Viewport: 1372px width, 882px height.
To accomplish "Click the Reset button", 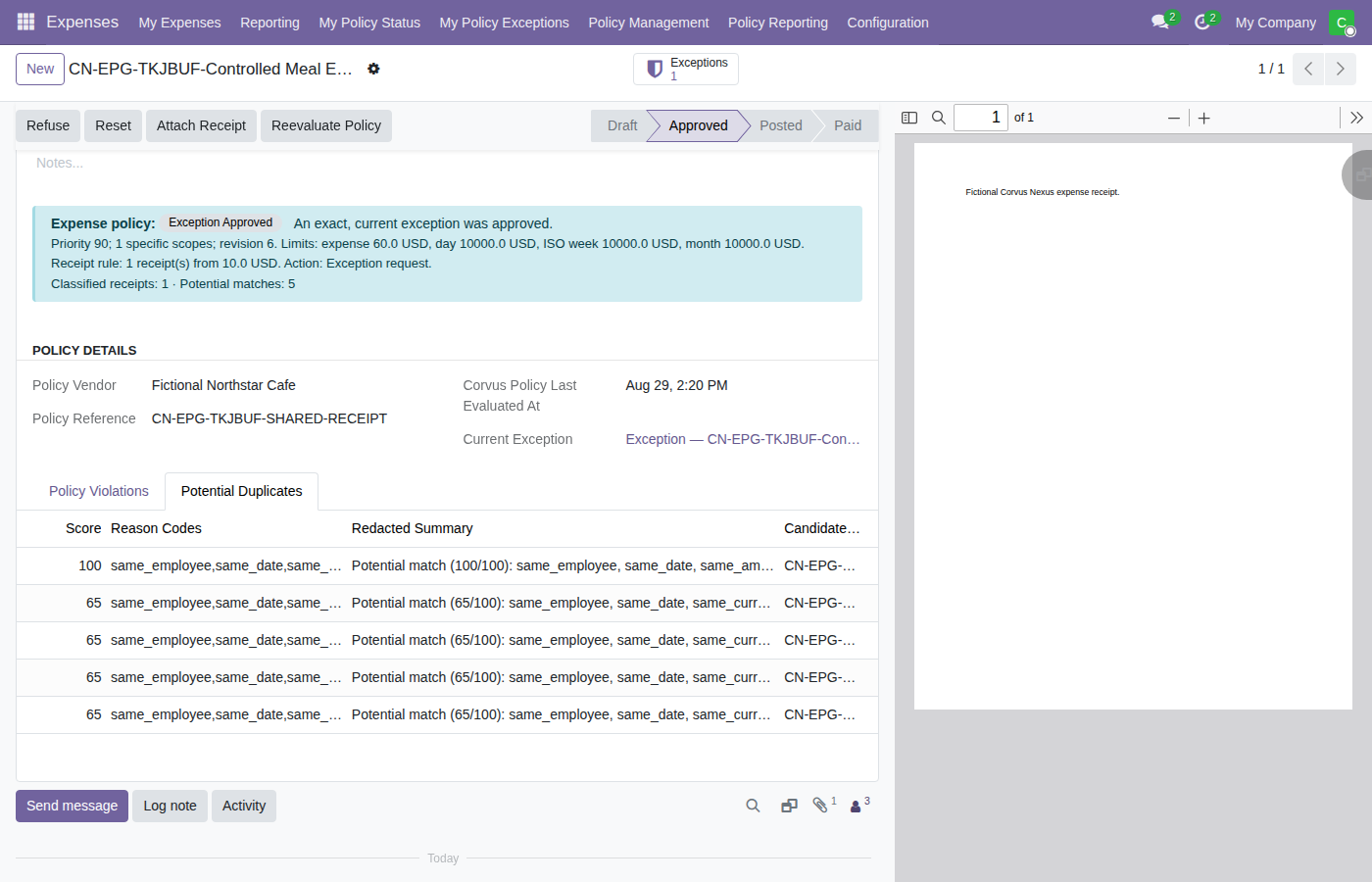I will 114,125.
